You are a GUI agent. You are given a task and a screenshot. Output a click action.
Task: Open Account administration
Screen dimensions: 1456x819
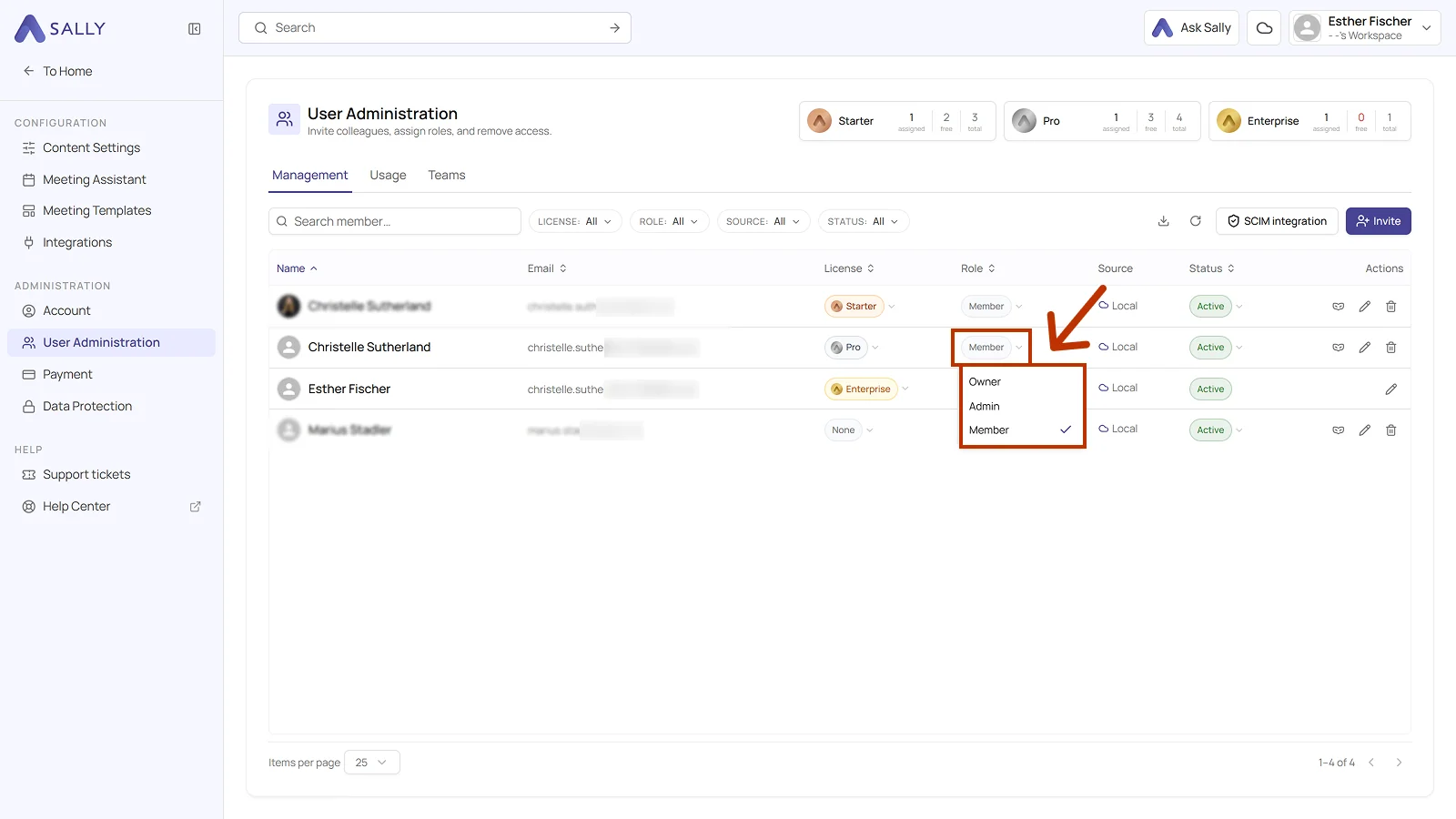pyautogui.click(x=111, y=311)
